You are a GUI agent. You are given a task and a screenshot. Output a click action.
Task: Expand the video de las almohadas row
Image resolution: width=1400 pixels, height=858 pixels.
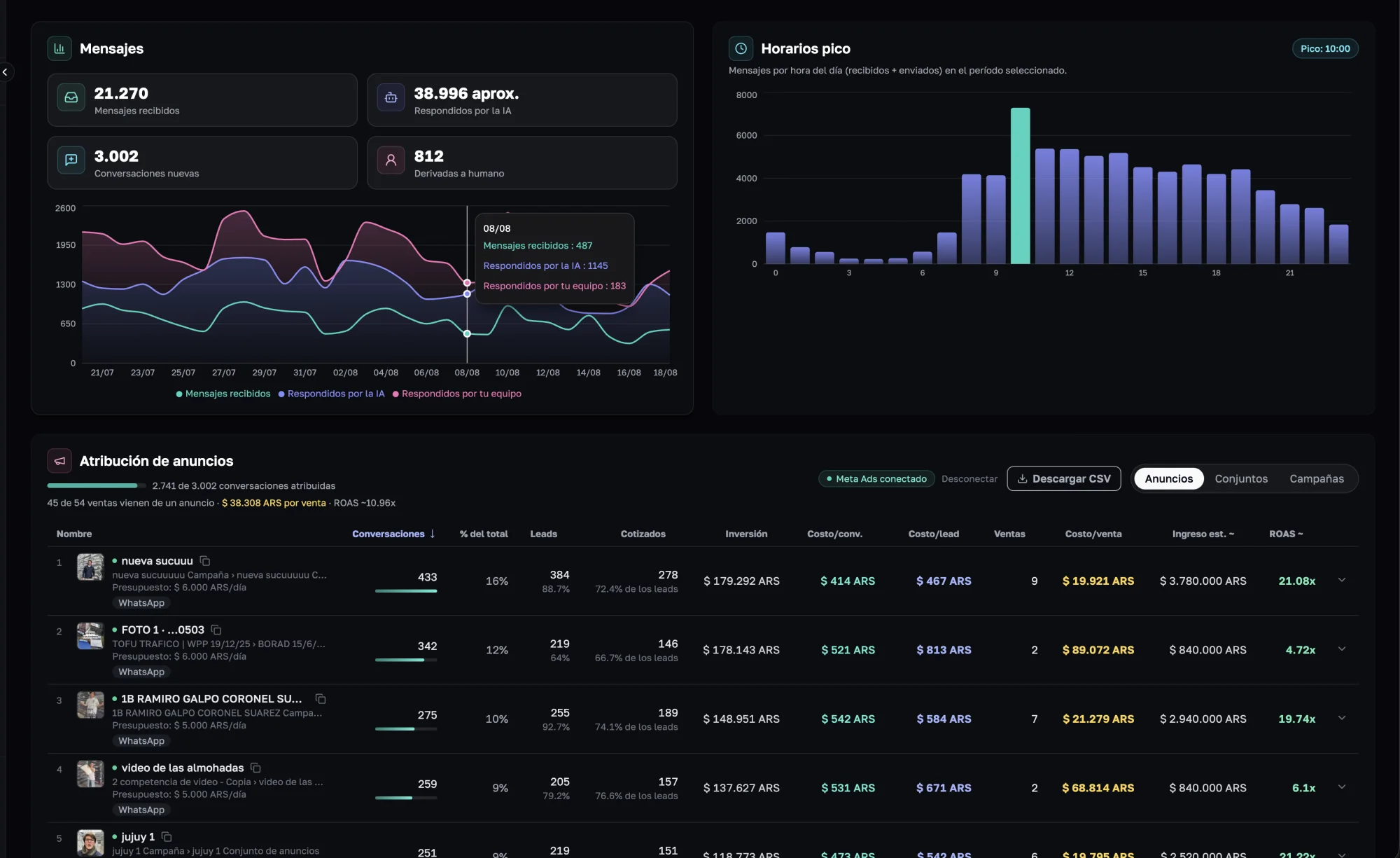tap(1342, 787)
